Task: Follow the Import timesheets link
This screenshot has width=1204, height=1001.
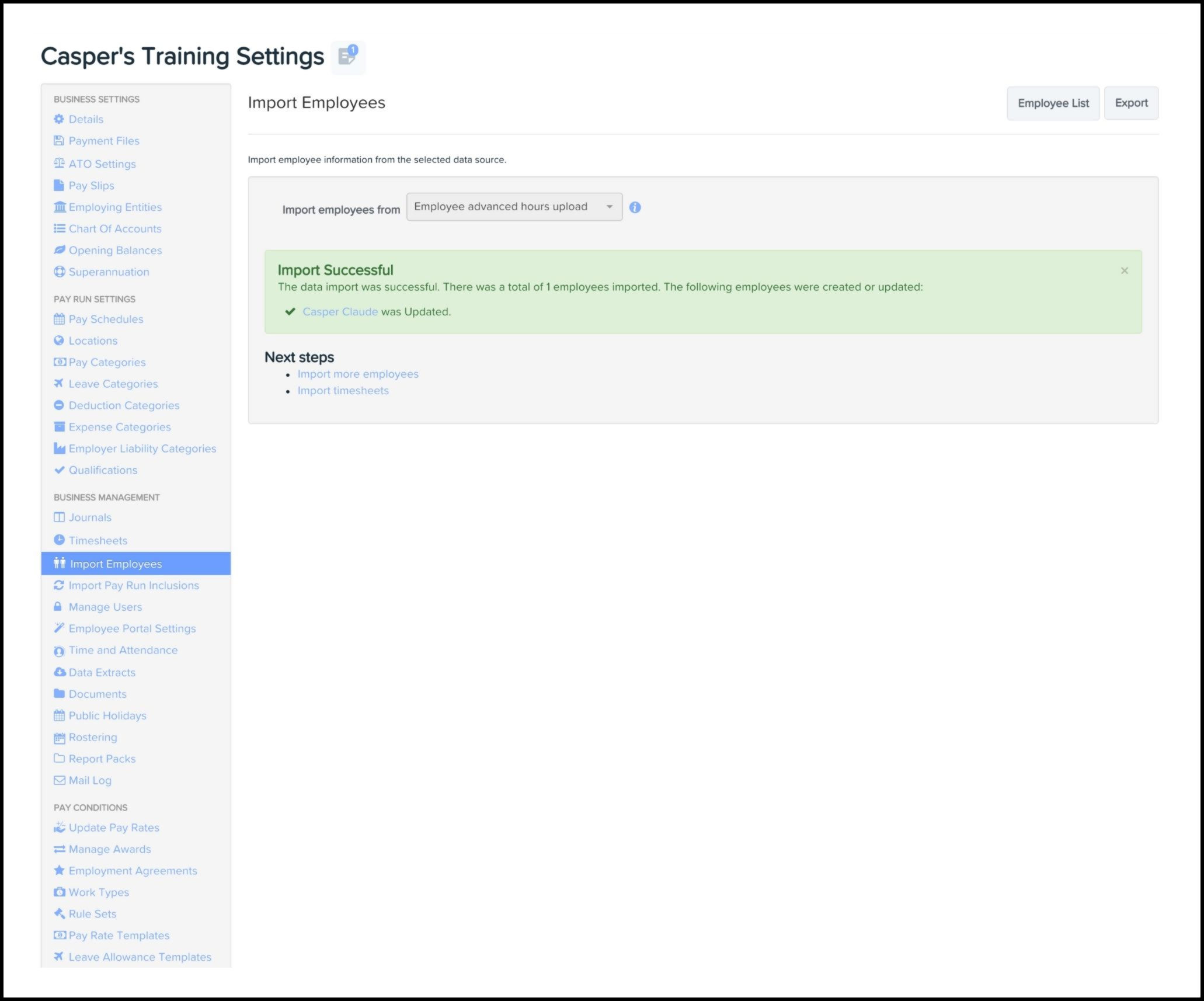Action: (x=343, y=391)
